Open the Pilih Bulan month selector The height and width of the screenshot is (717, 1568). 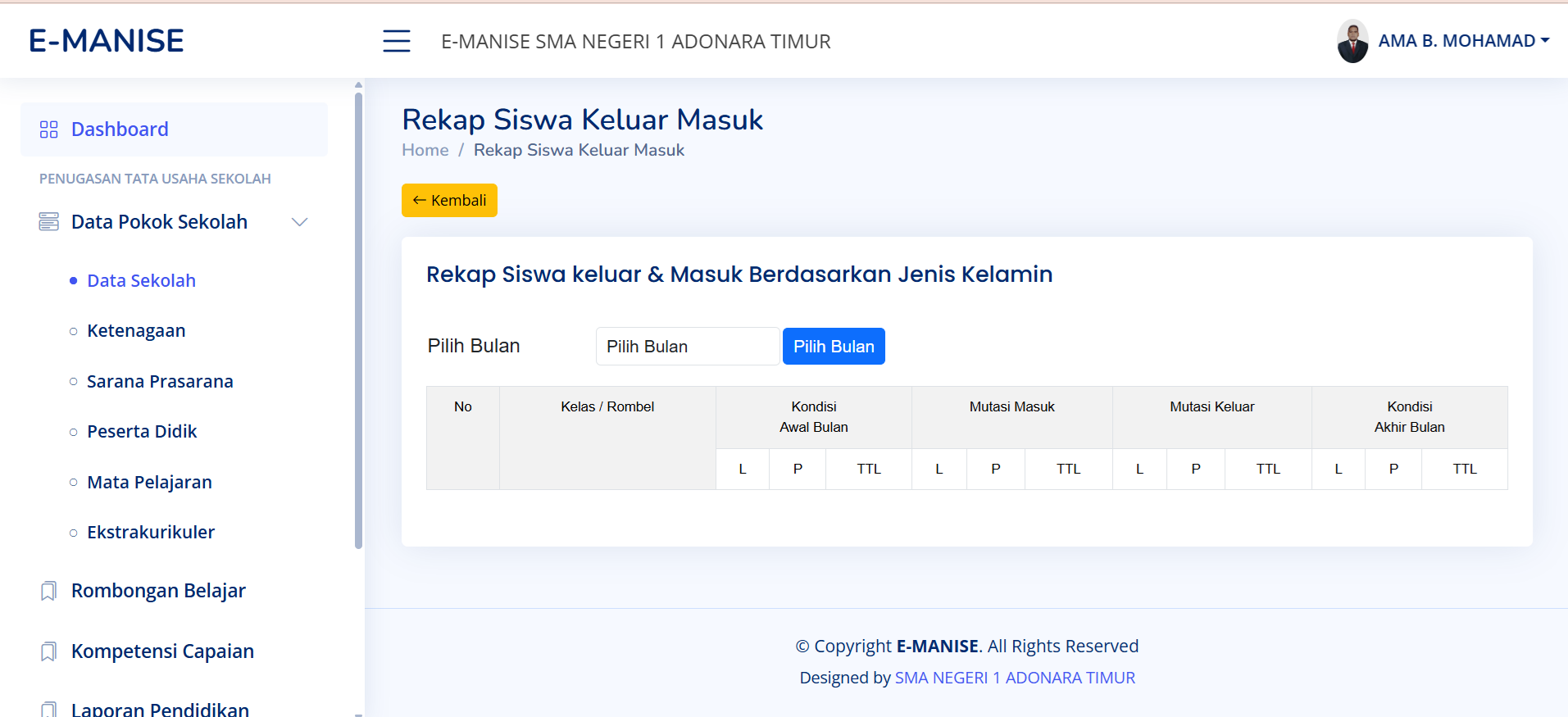pos(687,347)
